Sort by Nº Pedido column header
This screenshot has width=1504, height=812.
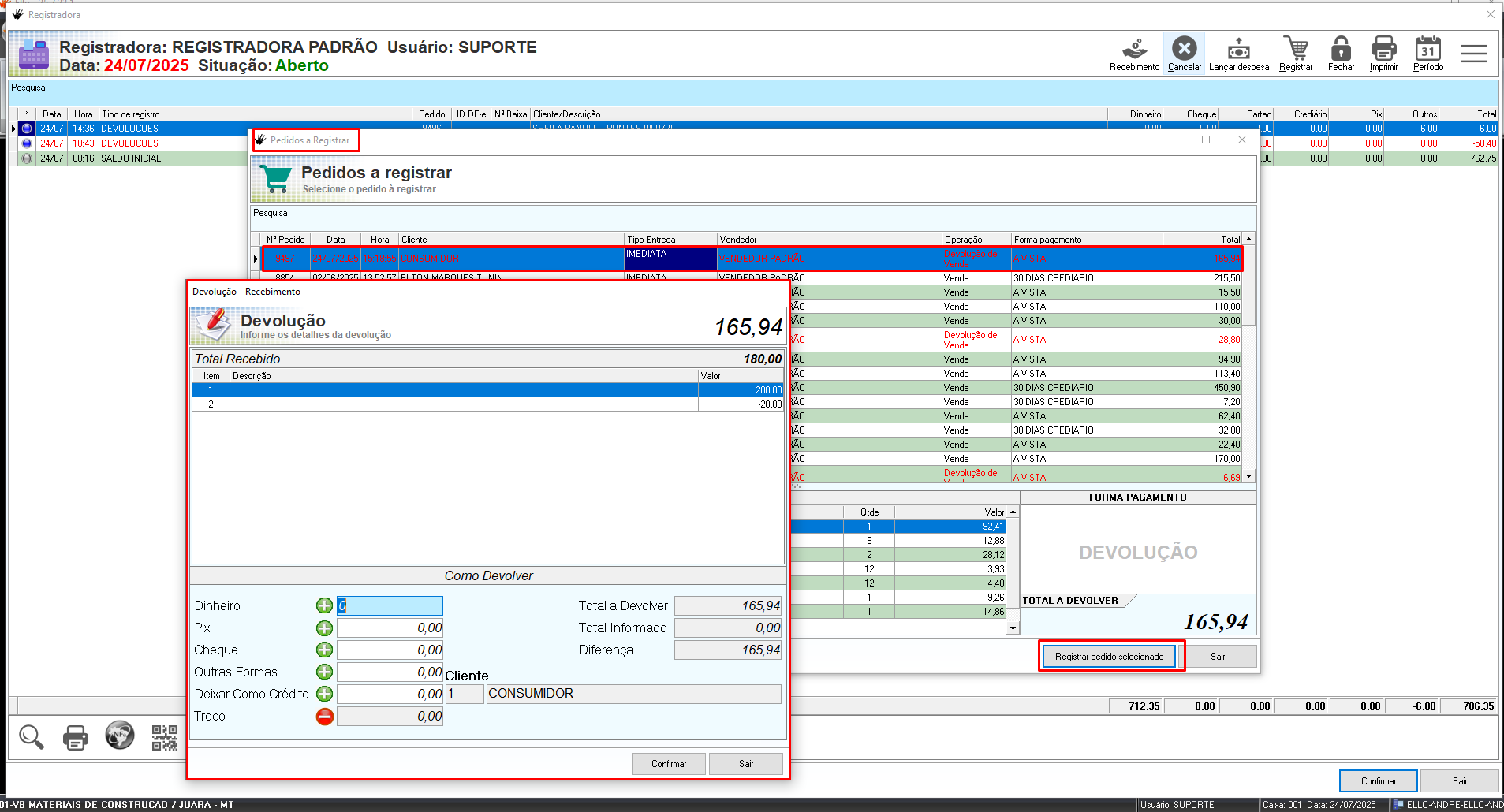click(x=285, y=240)
